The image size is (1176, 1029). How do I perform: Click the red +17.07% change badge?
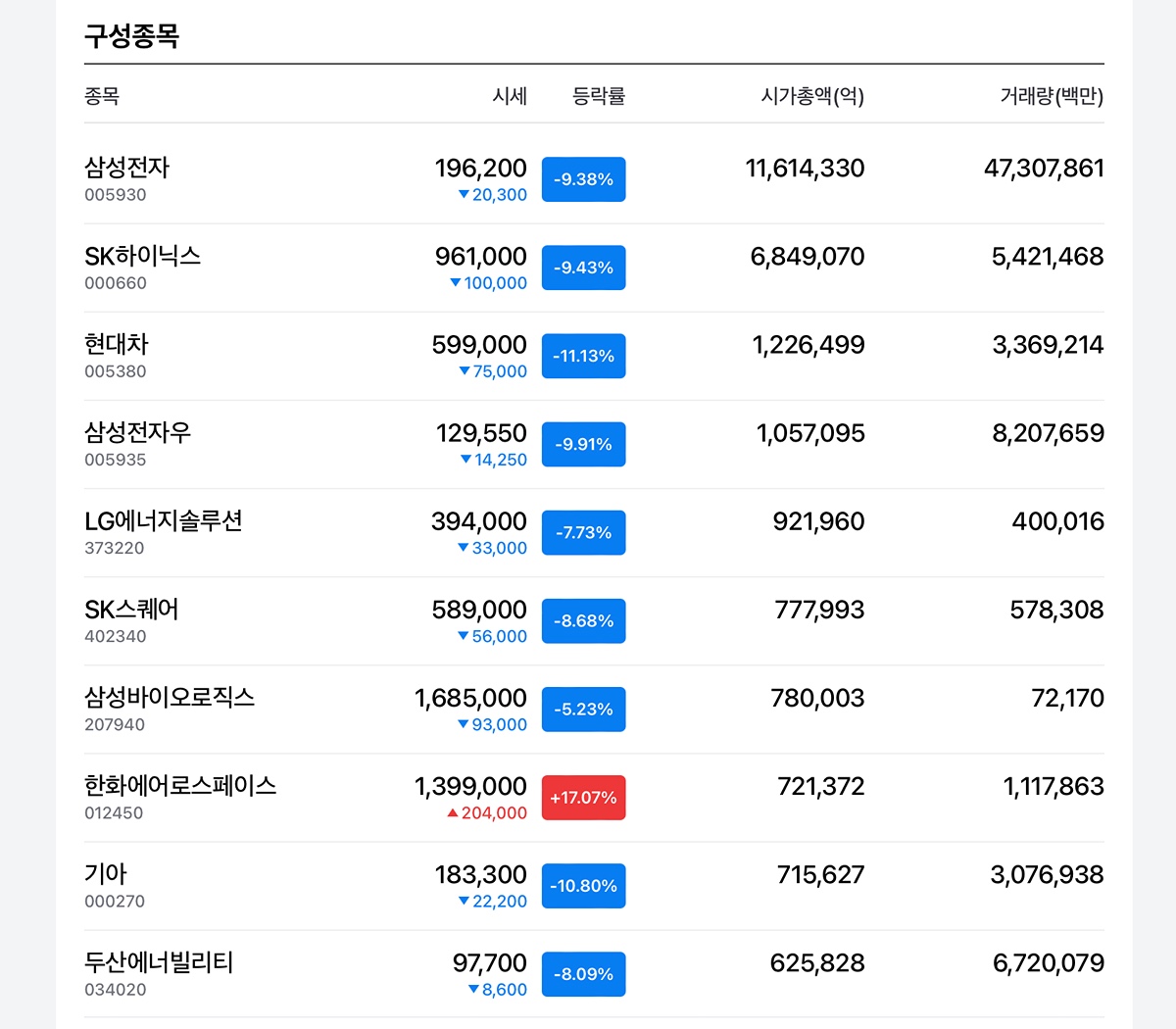coord(583,798)
